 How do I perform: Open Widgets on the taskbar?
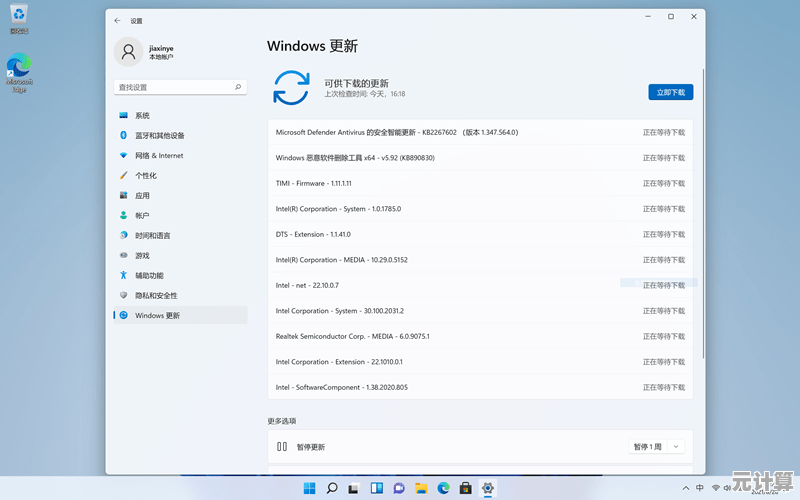click(x=377, y=488)
